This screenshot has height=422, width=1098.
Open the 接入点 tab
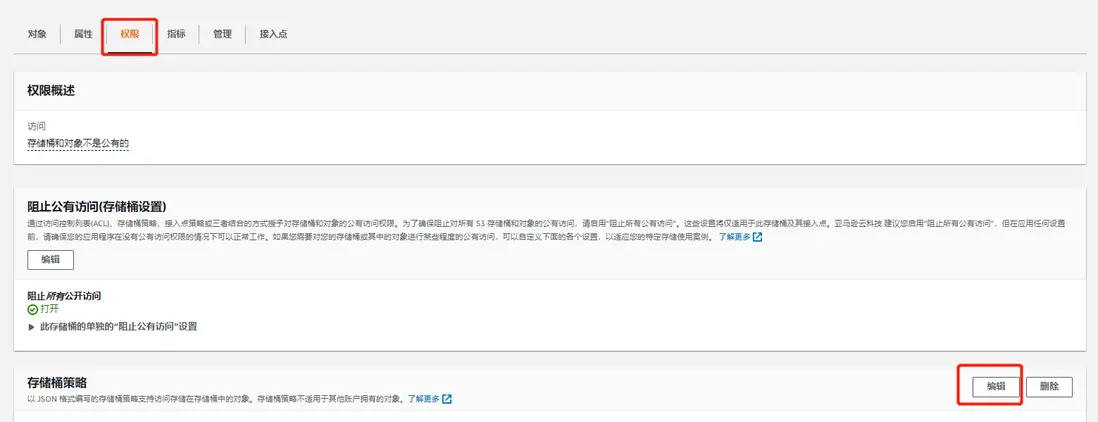click(273, 34)
